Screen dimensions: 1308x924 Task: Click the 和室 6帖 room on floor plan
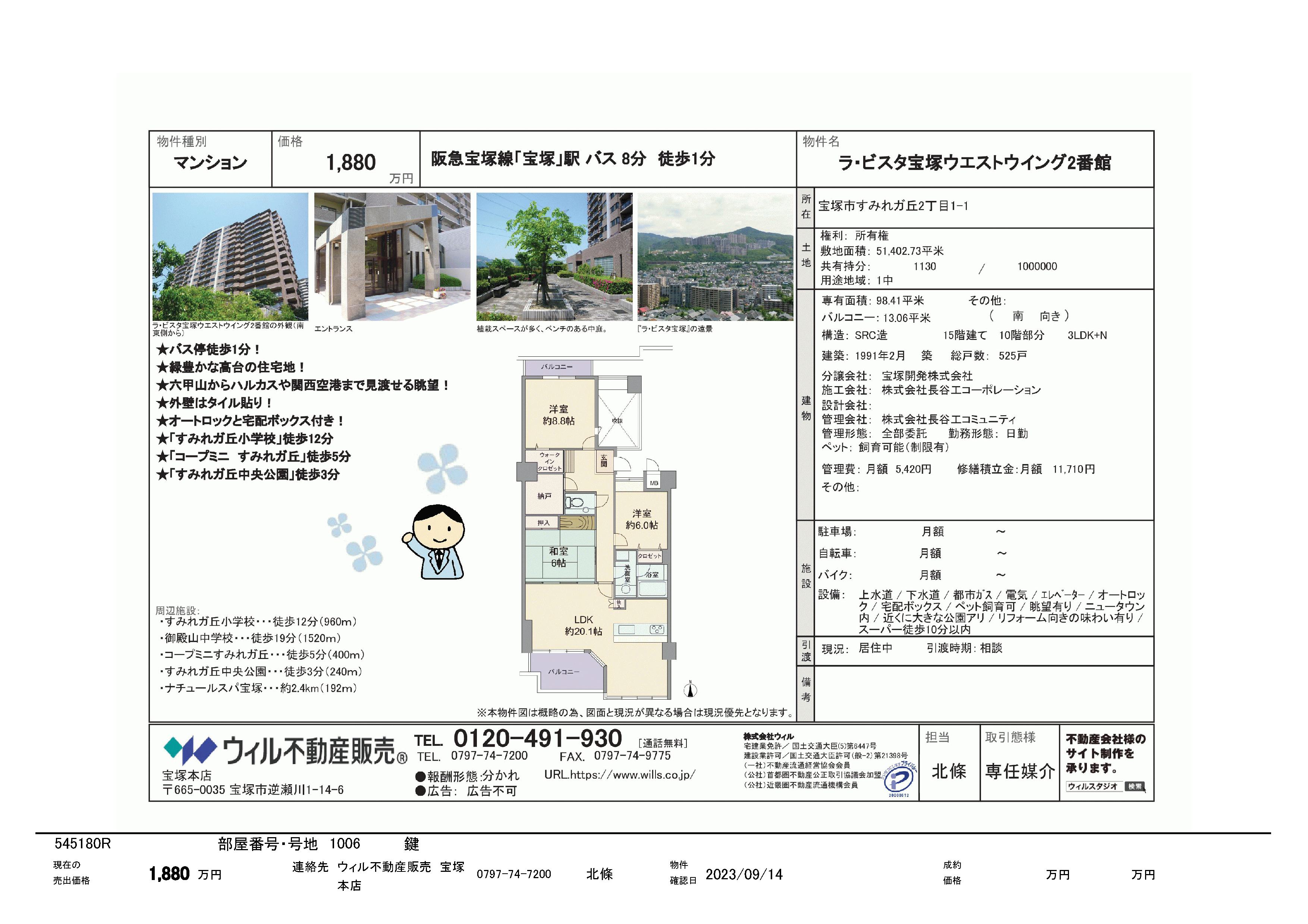[x=558, y=557]
